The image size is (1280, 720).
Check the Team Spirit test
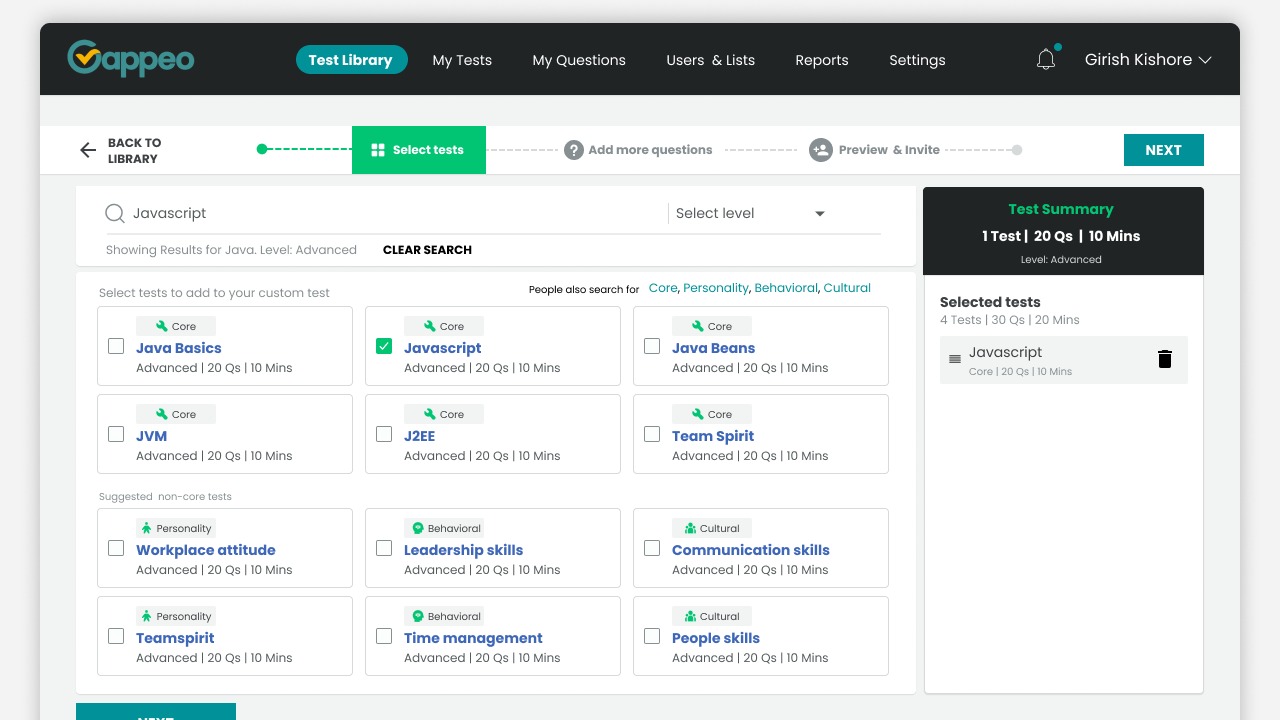pos(652,434)
